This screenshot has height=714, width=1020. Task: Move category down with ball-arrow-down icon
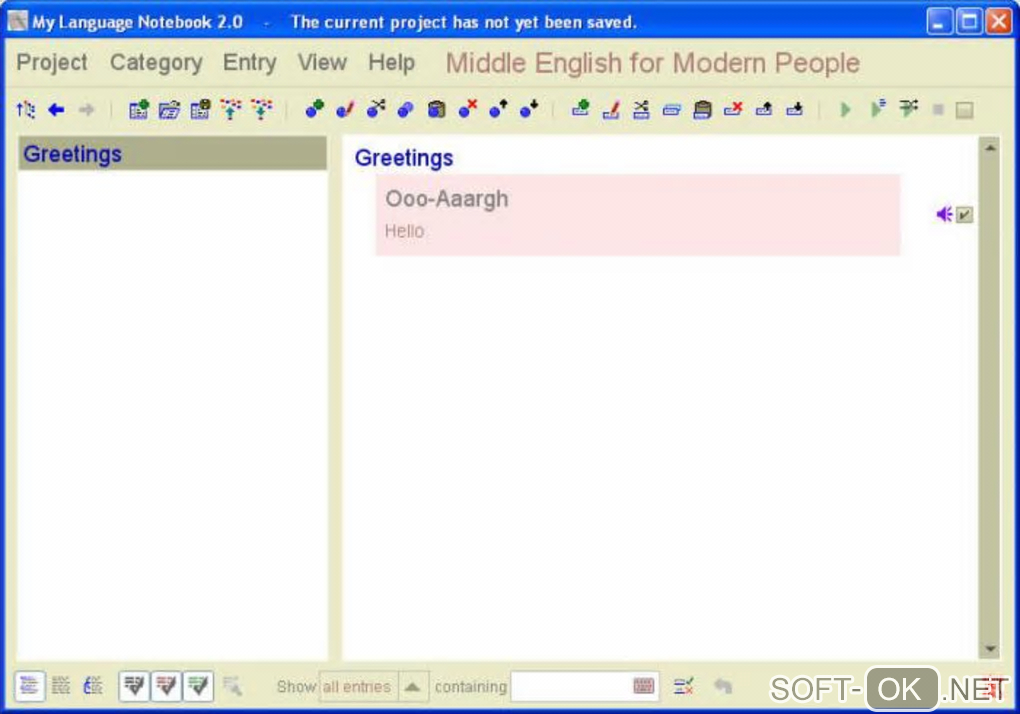point(529,109)
